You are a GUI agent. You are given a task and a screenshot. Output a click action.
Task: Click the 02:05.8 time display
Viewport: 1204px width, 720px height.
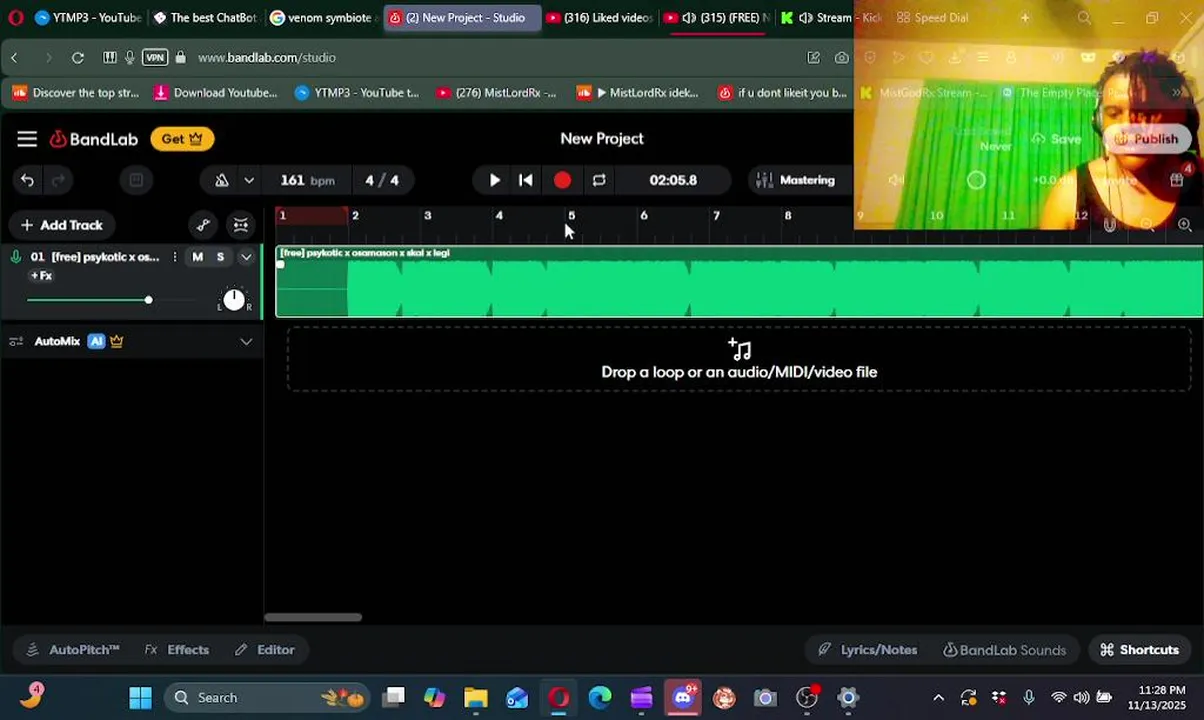(x=673, y=180)
